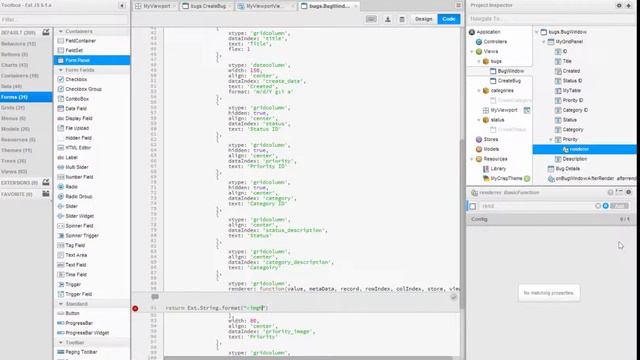
Task: Collapse the Containers group in toolbox
Action: click(61, 31)
